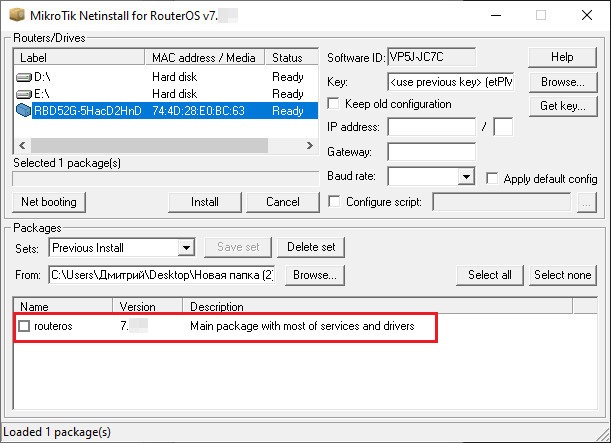Click the E:\ hard disk drive icon

click(25, 93)
